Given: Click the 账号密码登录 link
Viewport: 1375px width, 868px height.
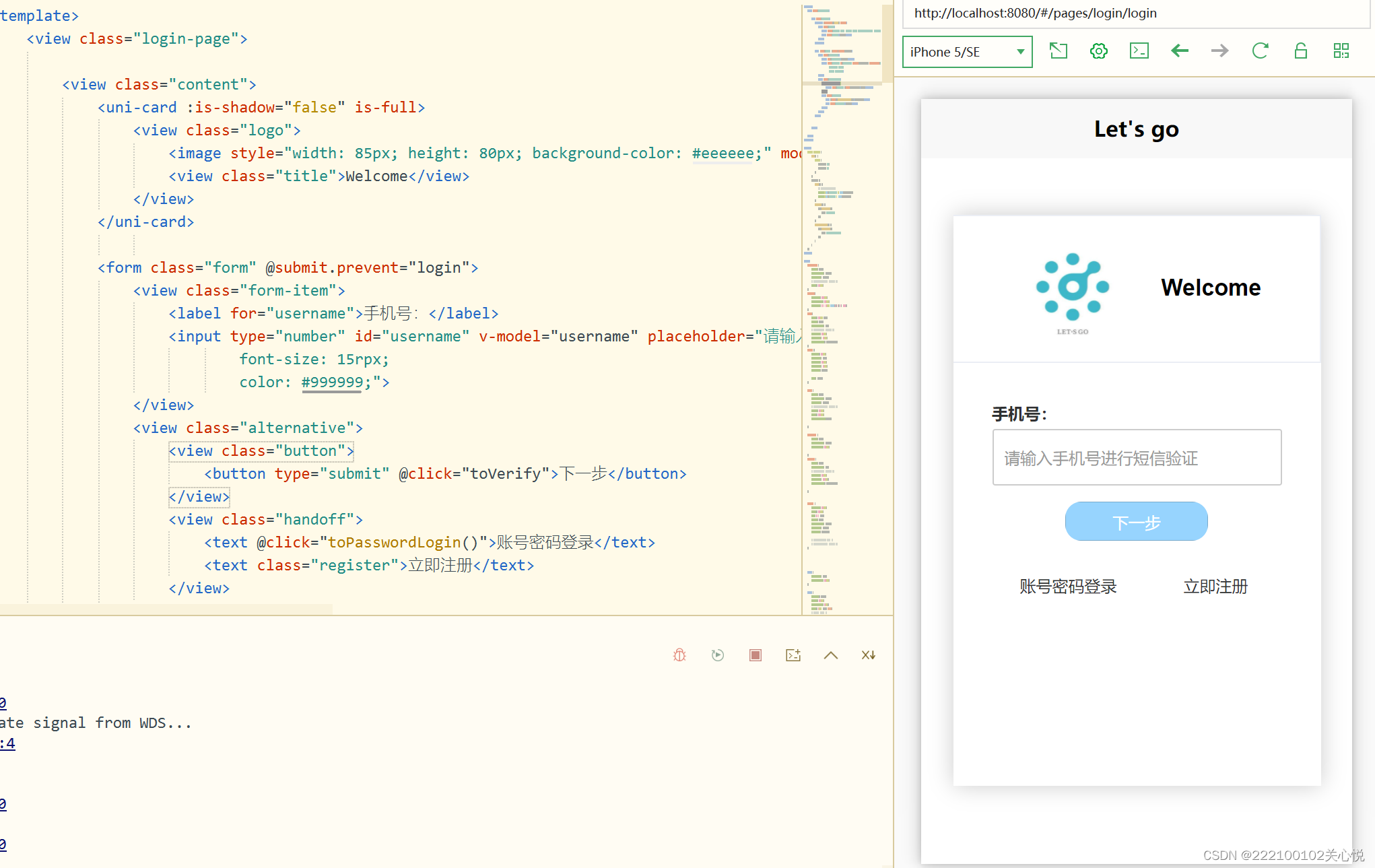Looking at the screenshot, I should click(x=1068, y=587).
